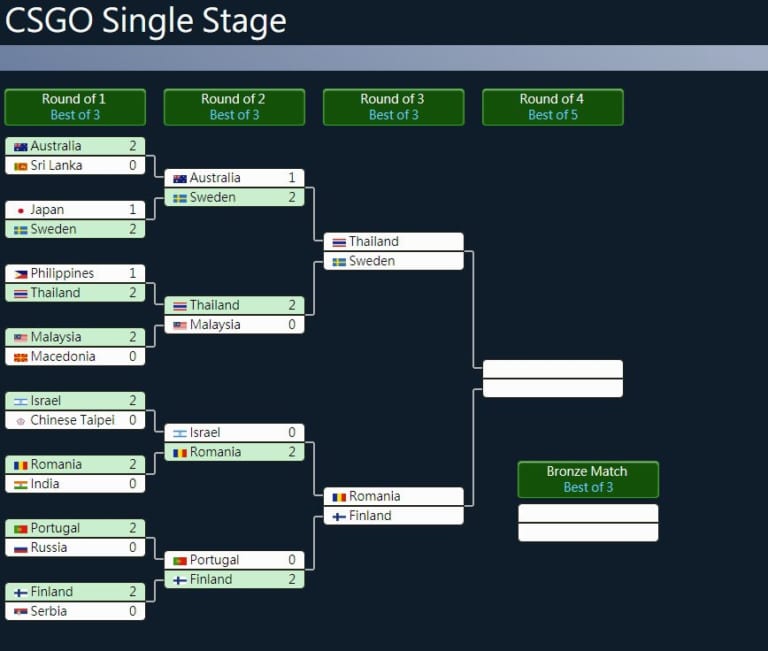Click the Philippines flag icon
Viewport: 768px width, 651px height.
click(21, 274)
